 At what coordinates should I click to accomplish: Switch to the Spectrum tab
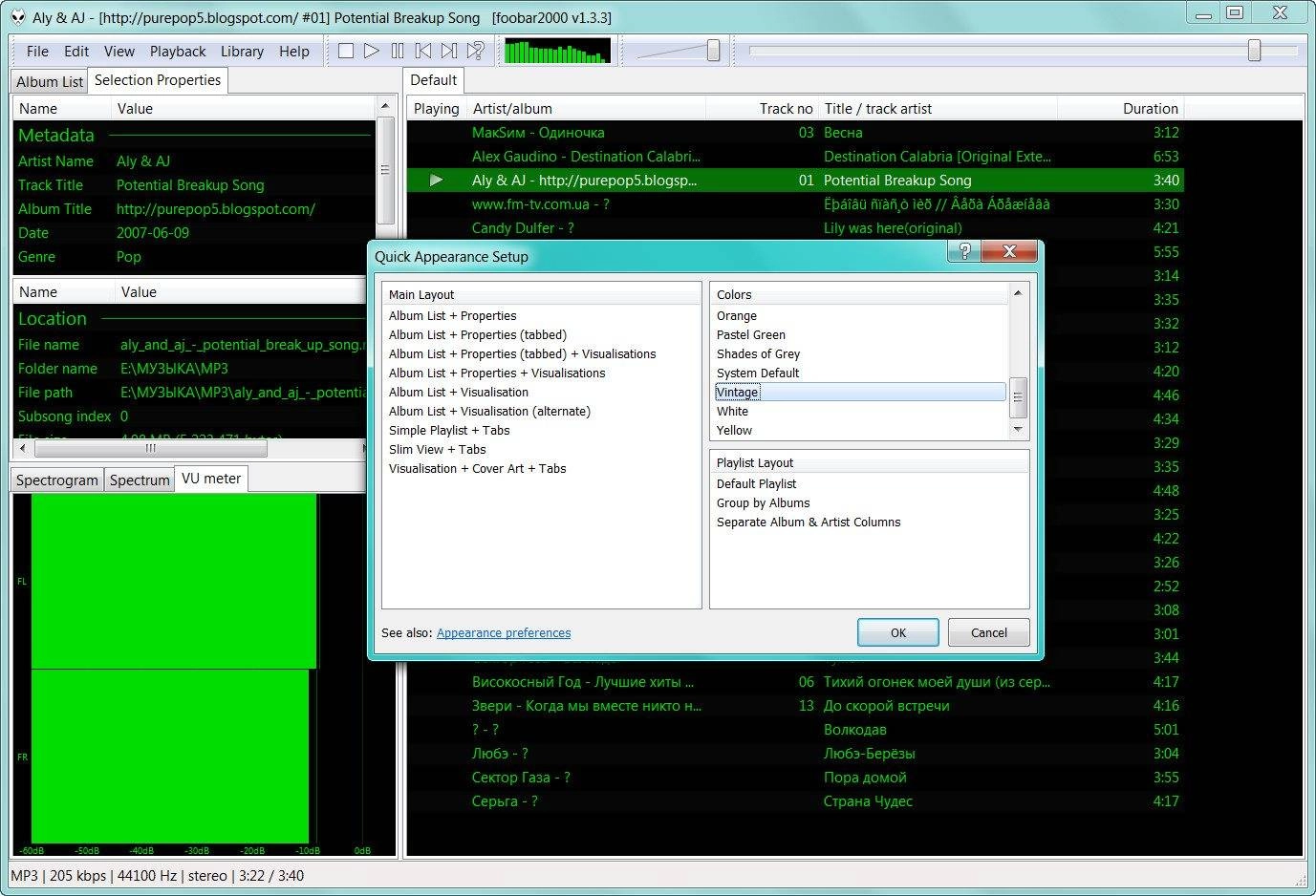pyautogui.click(x=140, y=480)
